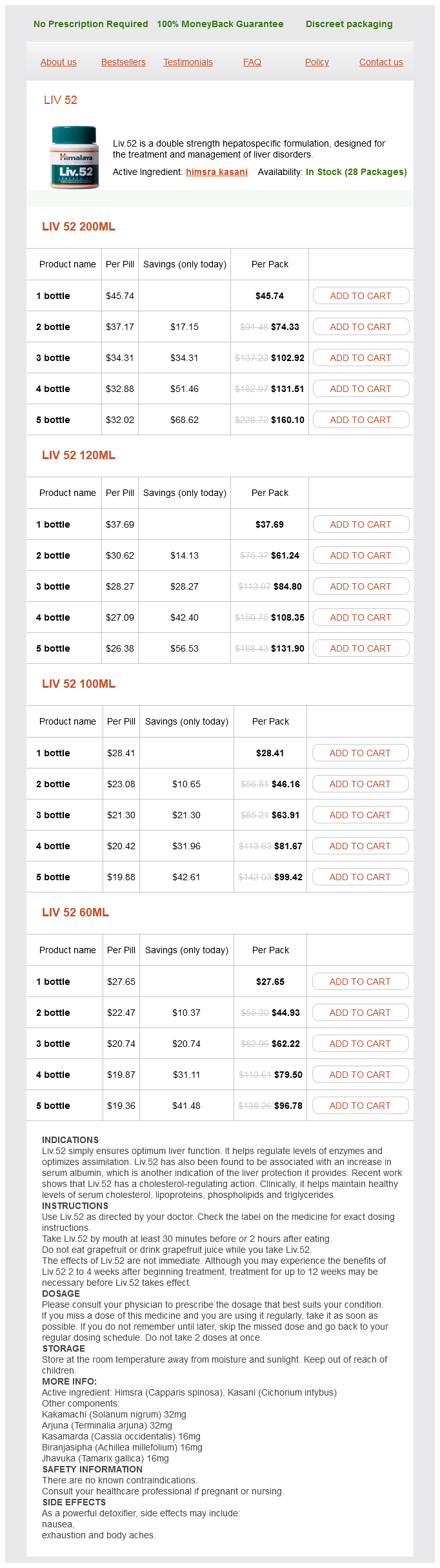This screenshot has width=440, height=1568.
Task: Open the About us page
Action: pos(59,62)
